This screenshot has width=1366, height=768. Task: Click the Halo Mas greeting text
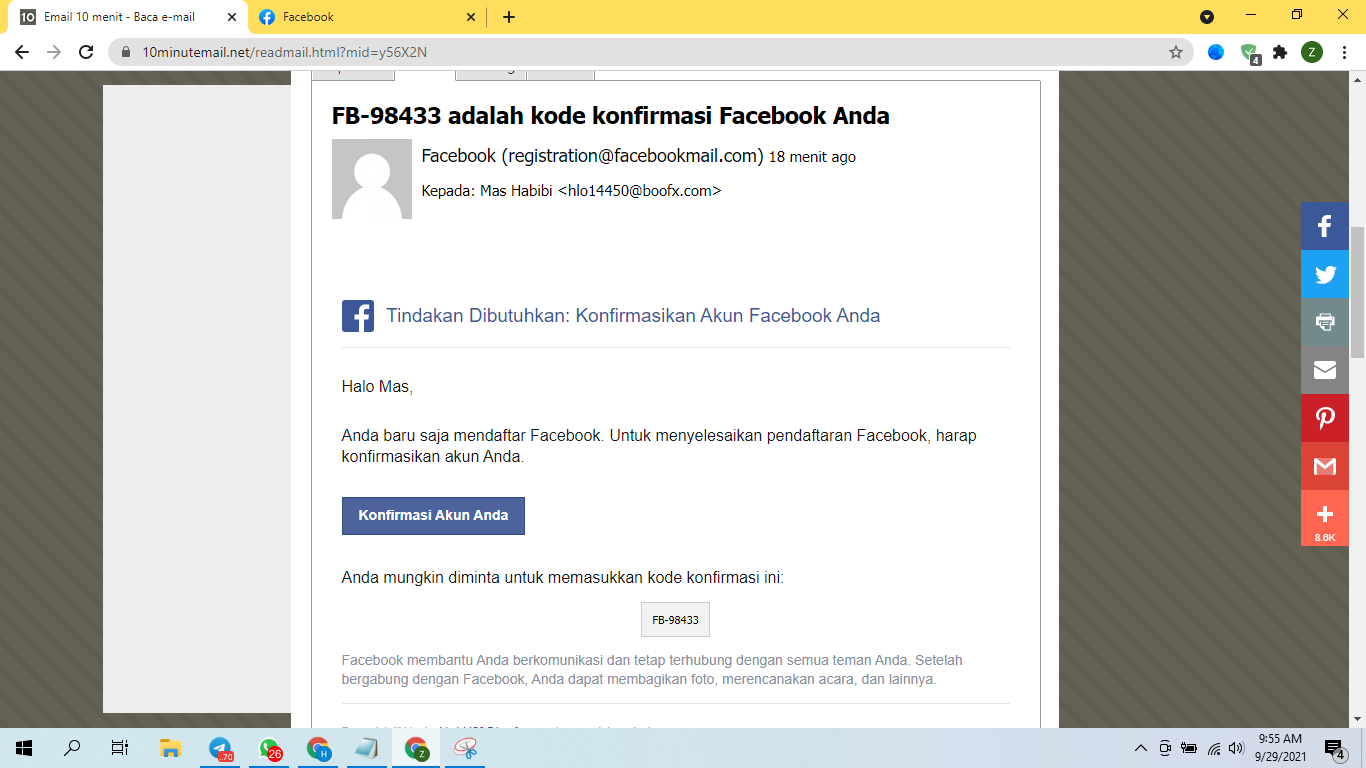coord(377,386)
